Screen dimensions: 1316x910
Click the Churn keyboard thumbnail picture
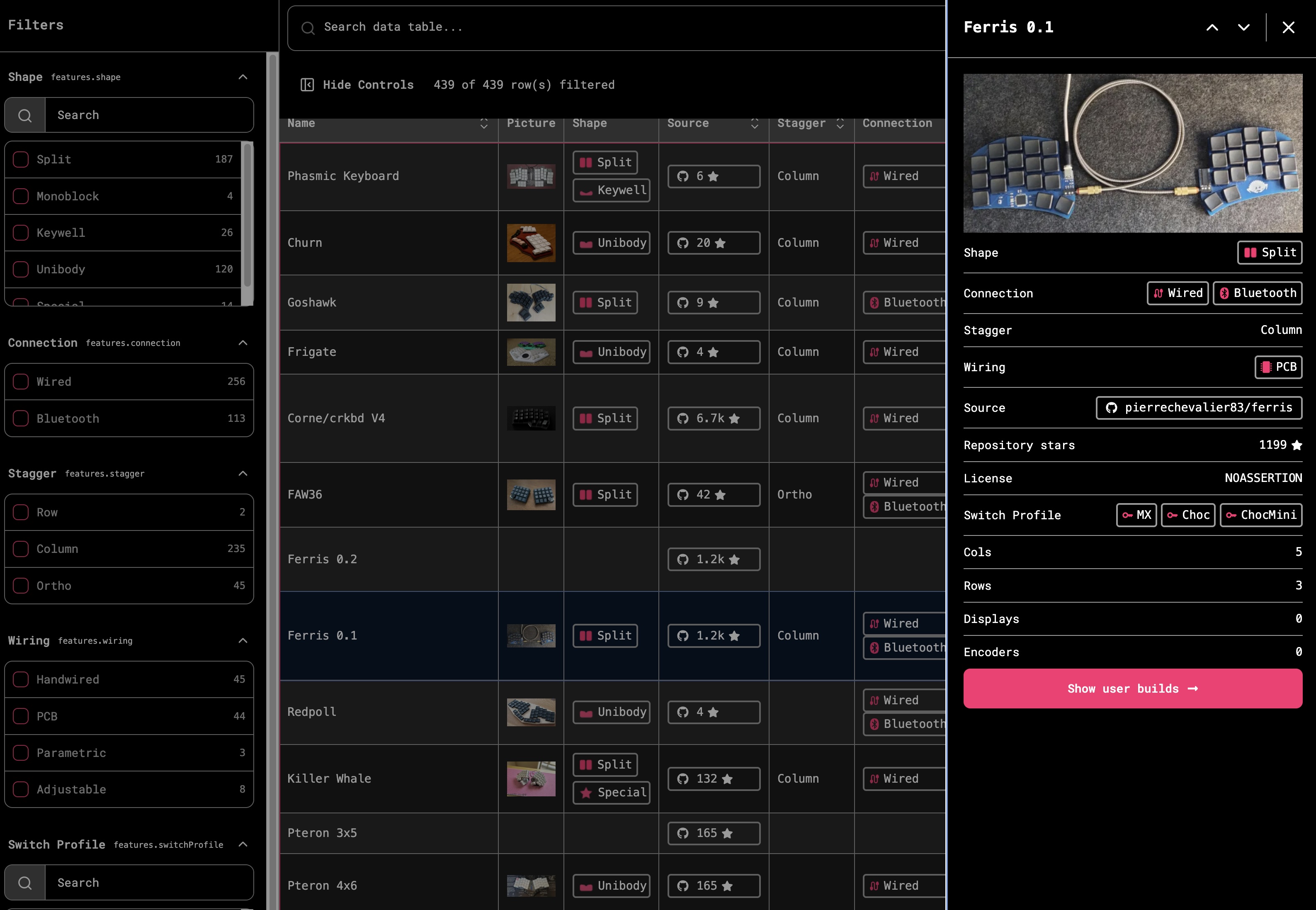pyautogui.click(x=531, y=243)
